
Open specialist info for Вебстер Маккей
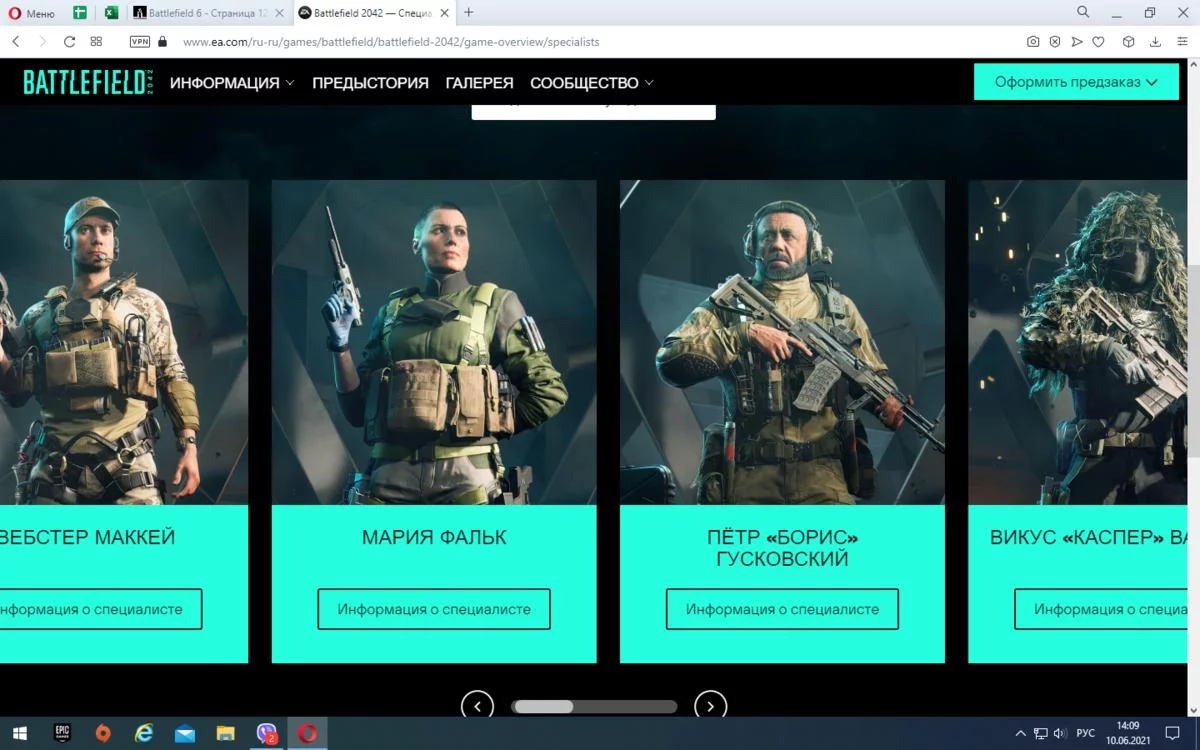101,609
